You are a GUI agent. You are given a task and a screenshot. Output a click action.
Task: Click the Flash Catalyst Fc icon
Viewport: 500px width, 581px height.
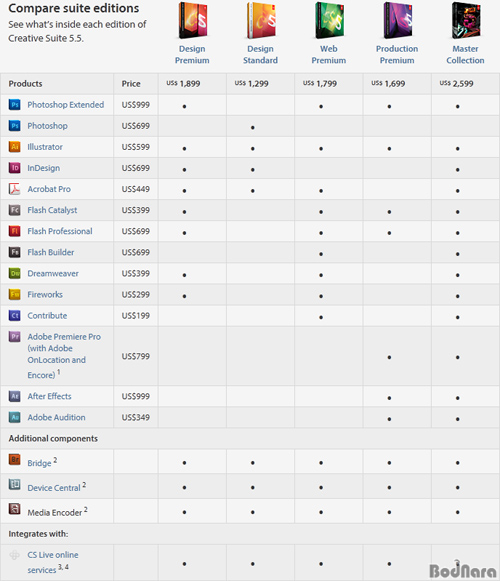14,210
